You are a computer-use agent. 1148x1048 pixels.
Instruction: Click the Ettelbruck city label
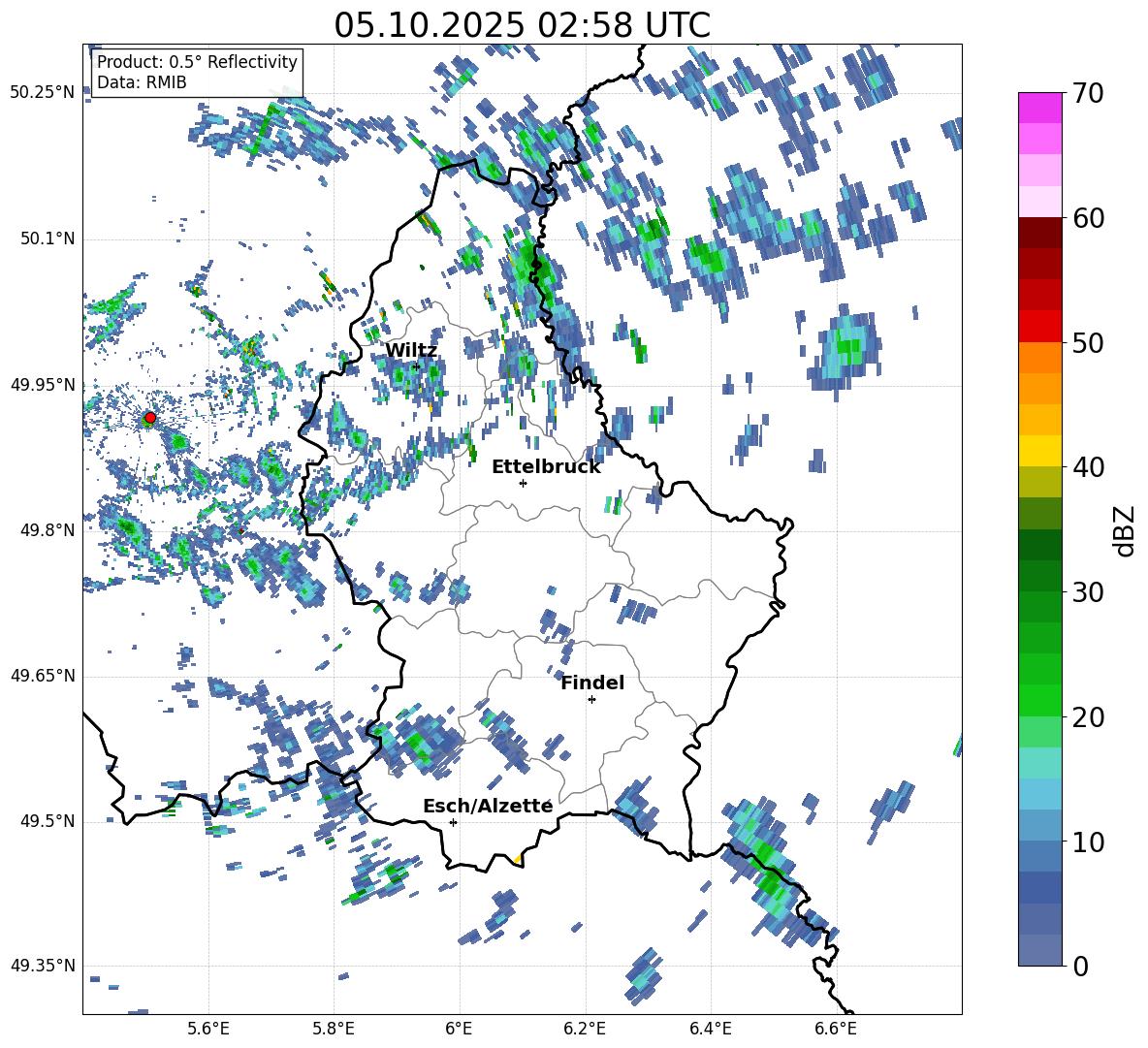(546, 467)
